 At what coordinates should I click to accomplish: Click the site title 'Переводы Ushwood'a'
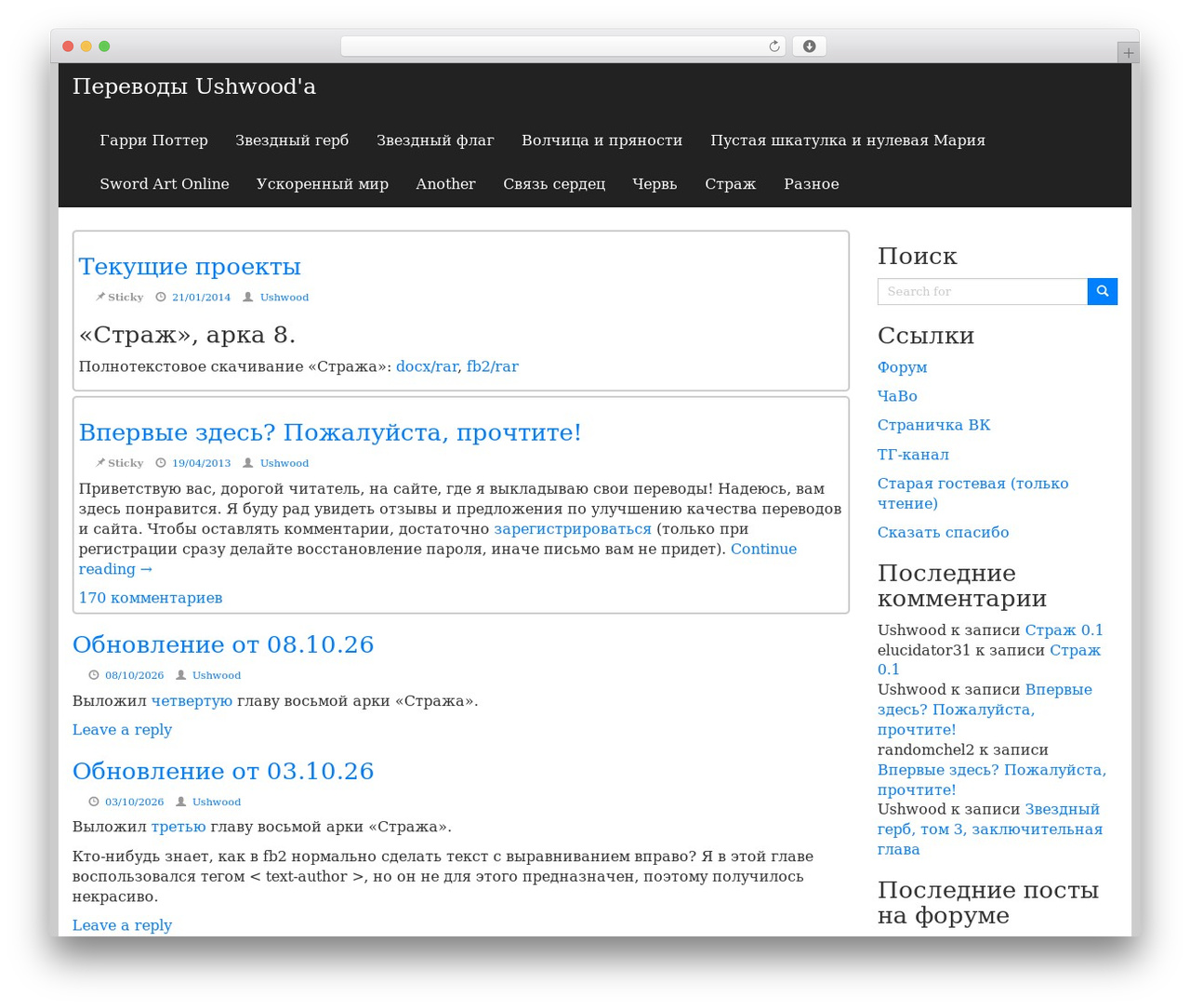pos(194,86)
